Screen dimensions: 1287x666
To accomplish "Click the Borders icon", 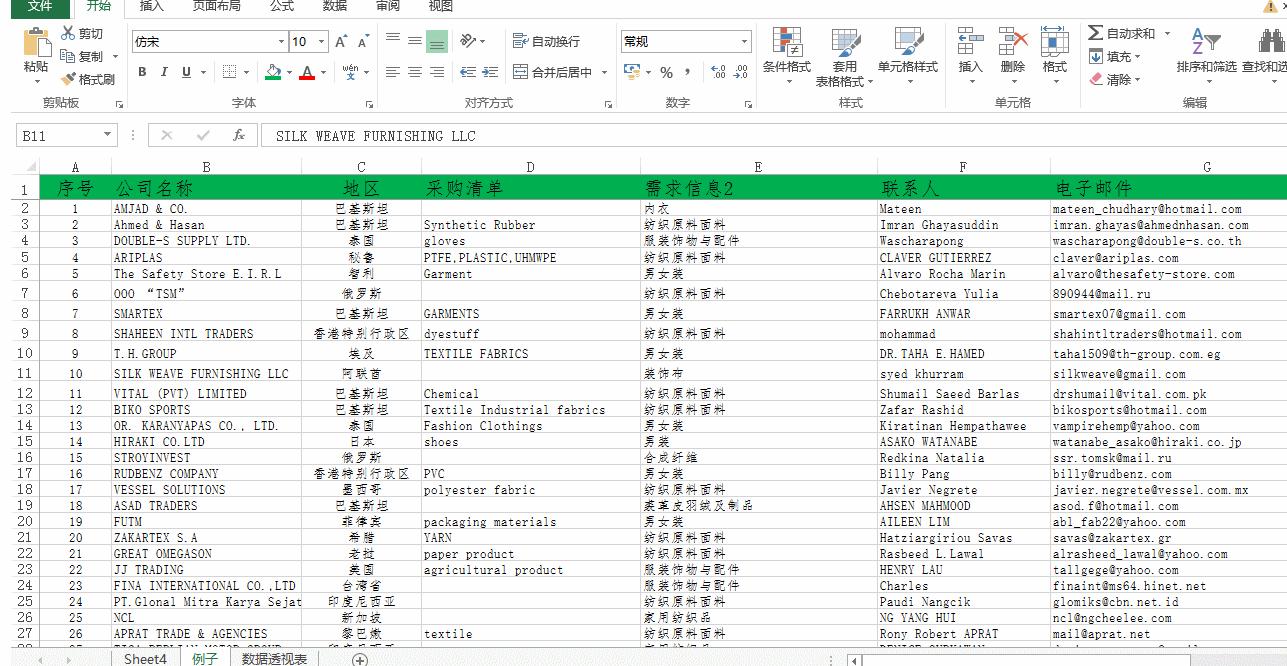I will (x=229, y=72).
